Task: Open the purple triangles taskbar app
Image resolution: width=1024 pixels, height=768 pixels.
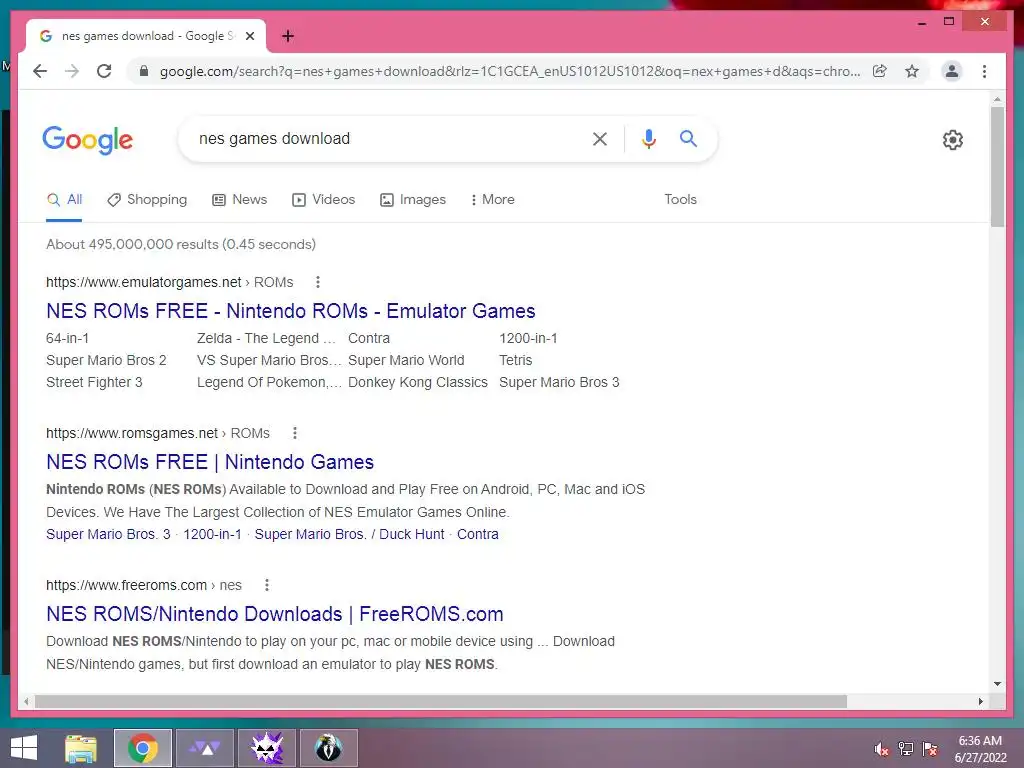Action: pos(205,748)
